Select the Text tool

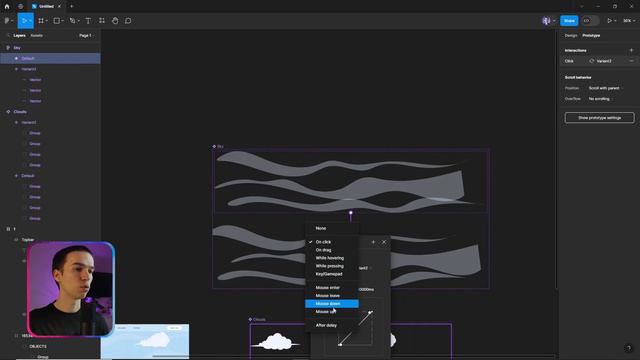(x=88, y=21)
